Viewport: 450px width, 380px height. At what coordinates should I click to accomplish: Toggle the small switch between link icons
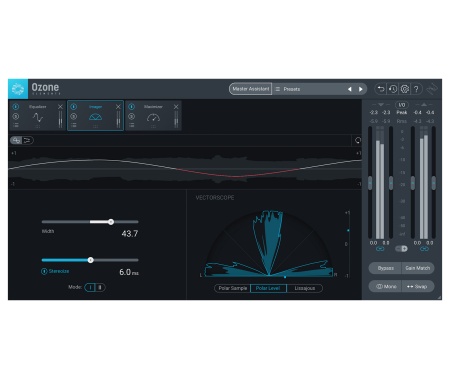[x=402, y=249]
